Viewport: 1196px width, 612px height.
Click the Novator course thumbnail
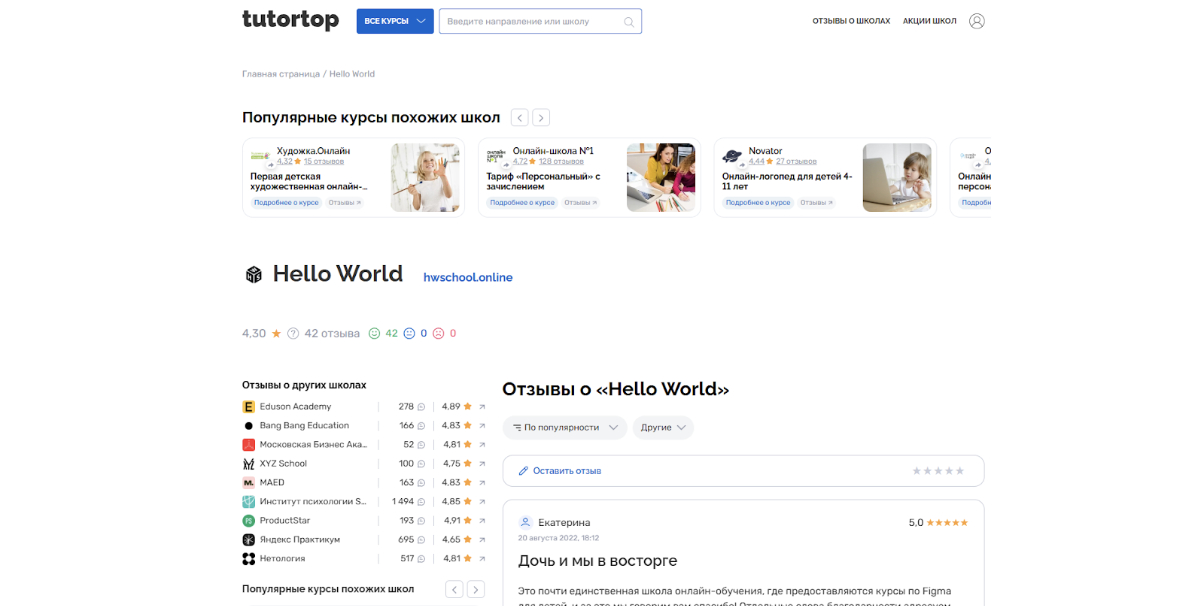[x=897, y=177]
